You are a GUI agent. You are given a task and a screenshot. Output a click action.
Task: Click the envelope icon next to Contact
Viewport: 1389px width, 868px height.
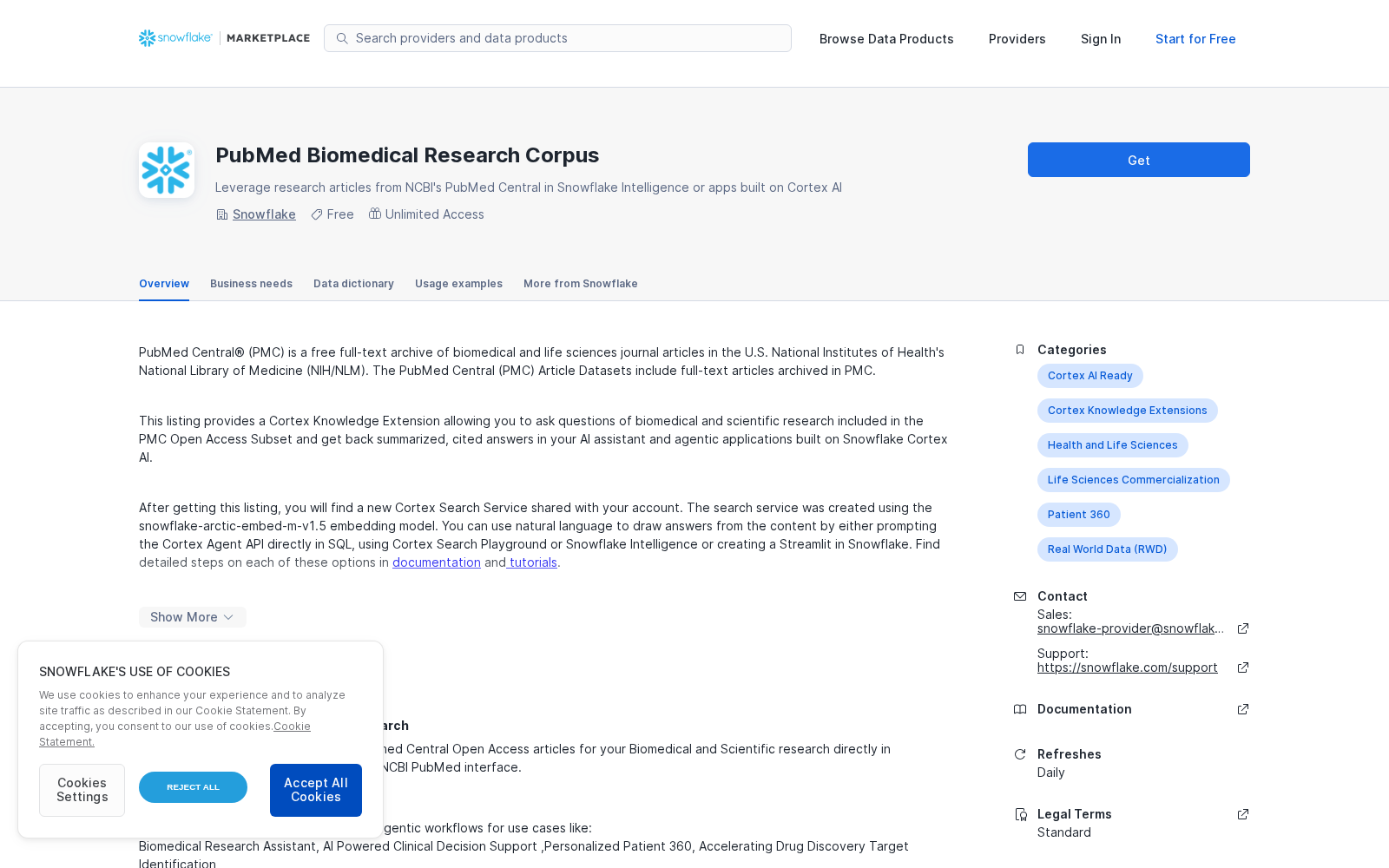click(x=1020, y=596)
